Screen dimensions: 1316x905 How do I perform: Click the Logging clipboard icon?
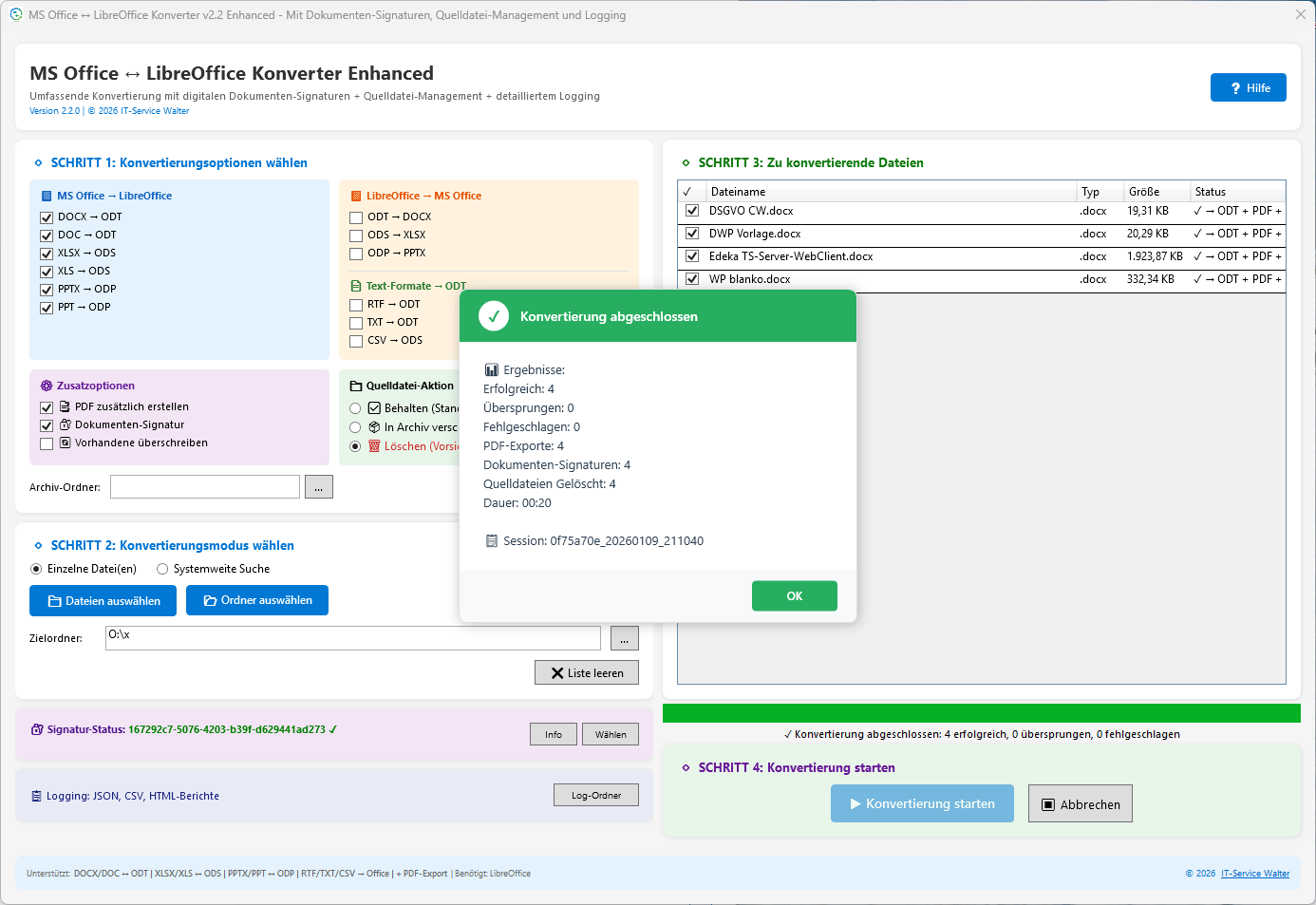pos(36,796)
